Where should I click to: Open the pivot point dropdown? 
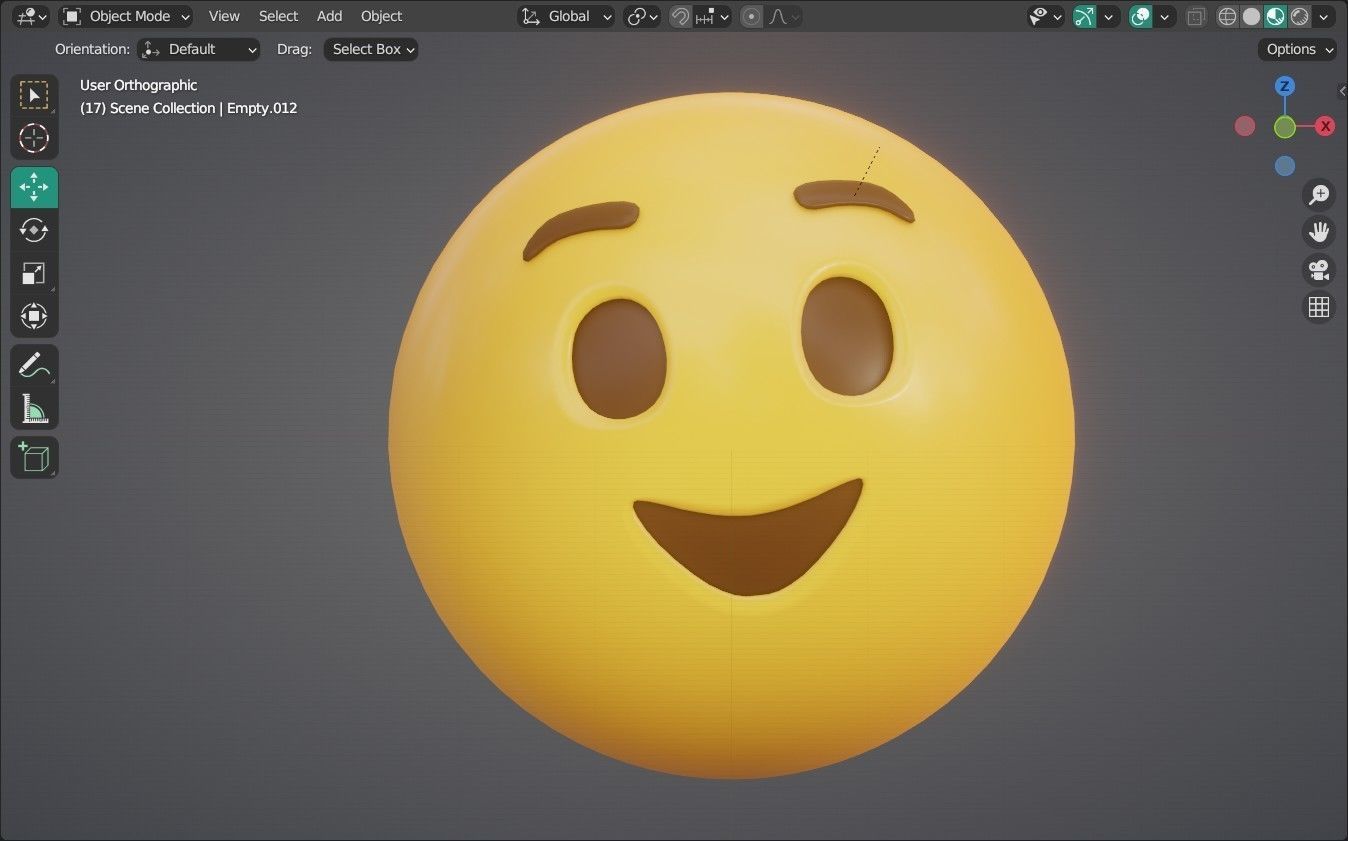(x=642, y=16)
